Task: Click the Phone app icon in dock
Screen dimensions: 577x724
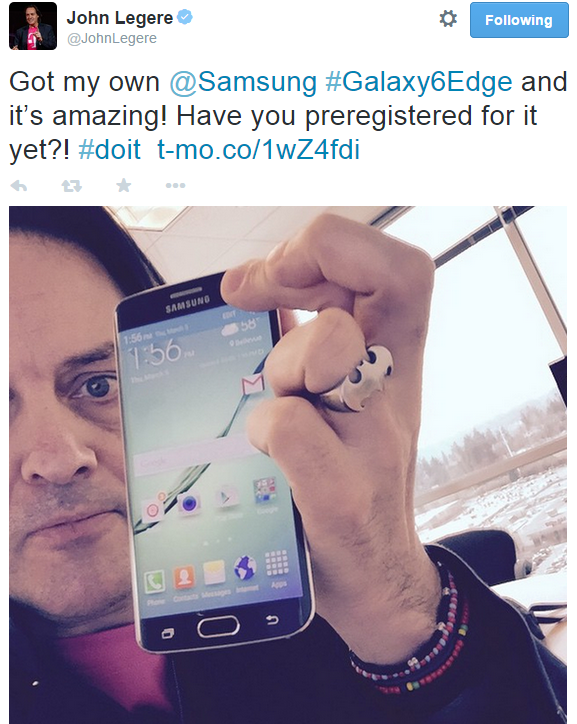Action: tap(155, 583)
